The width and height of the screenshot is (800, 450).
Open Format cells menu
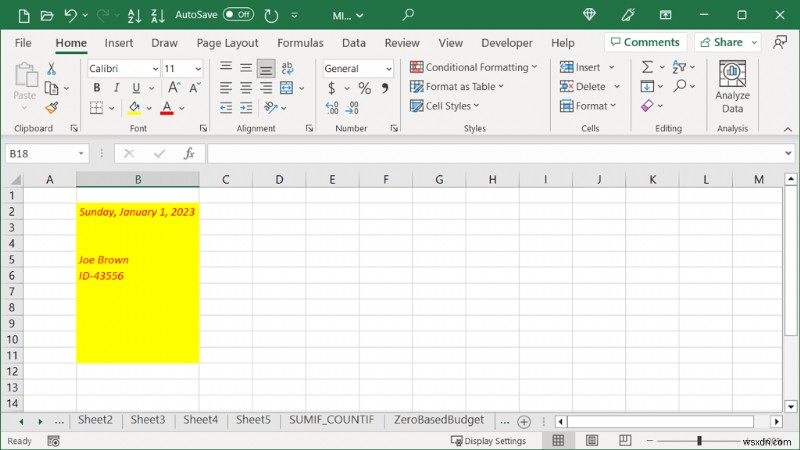click(588, 106)
